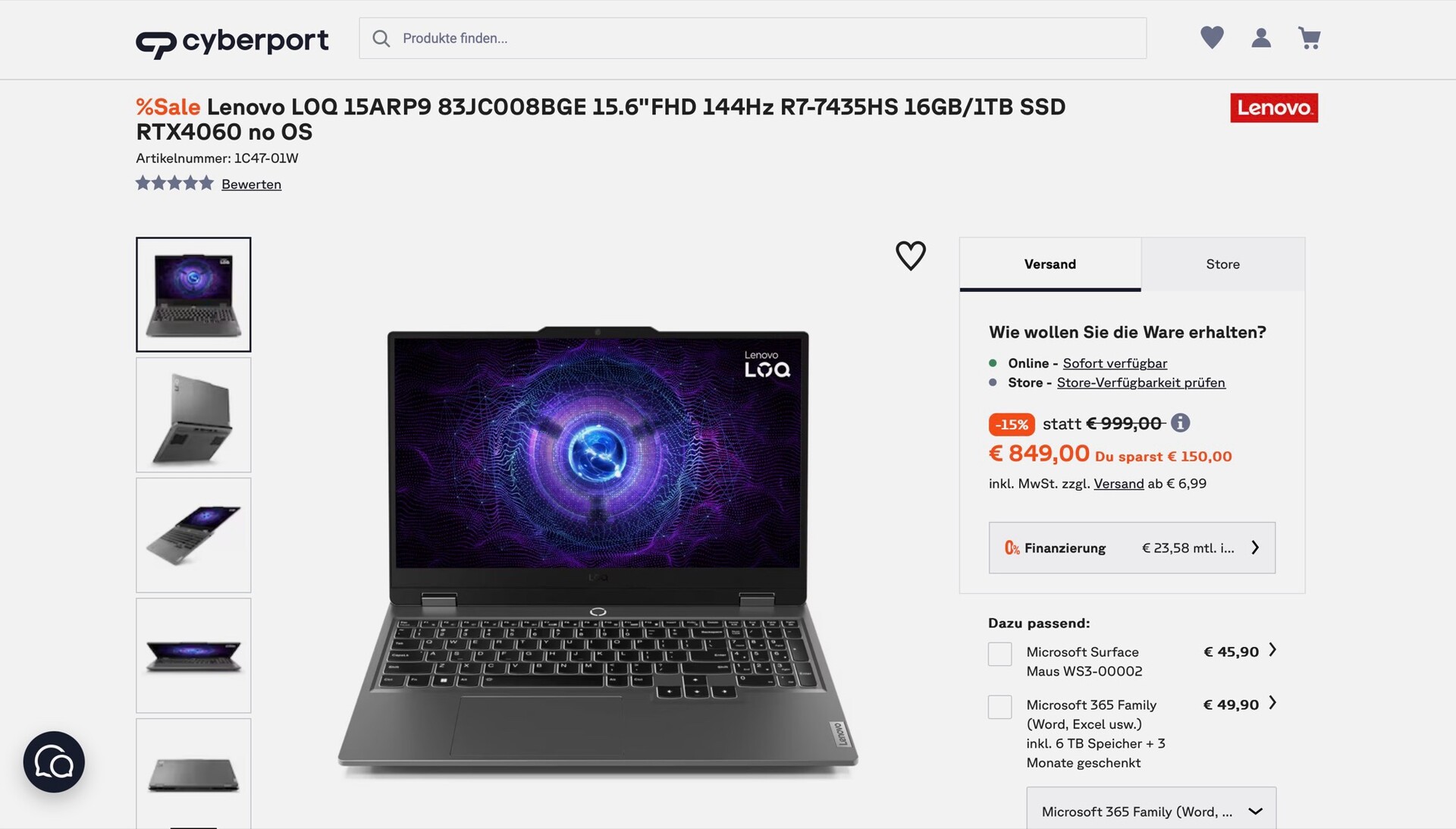Open the shopping cart icon
The width and height of the screenshot is (1456, 829).
pos(1310,38)
